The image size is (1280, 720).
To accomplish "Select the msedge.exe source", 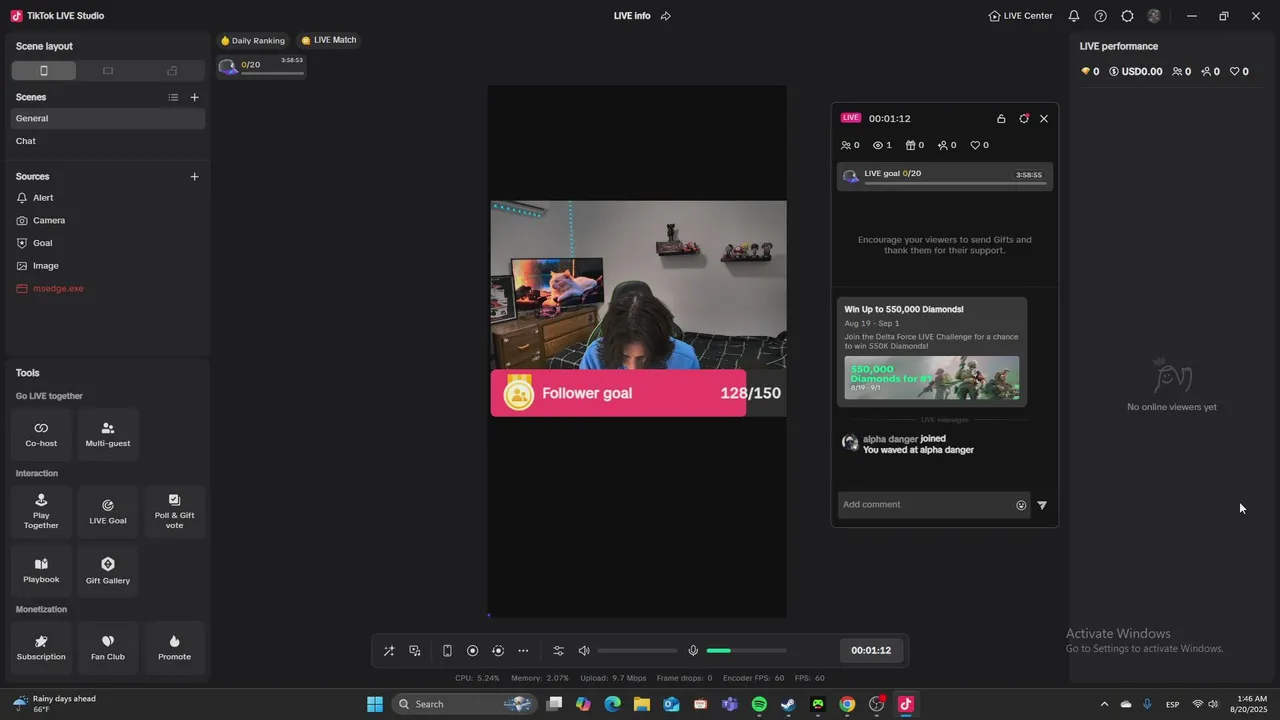I will click(108, 288).
